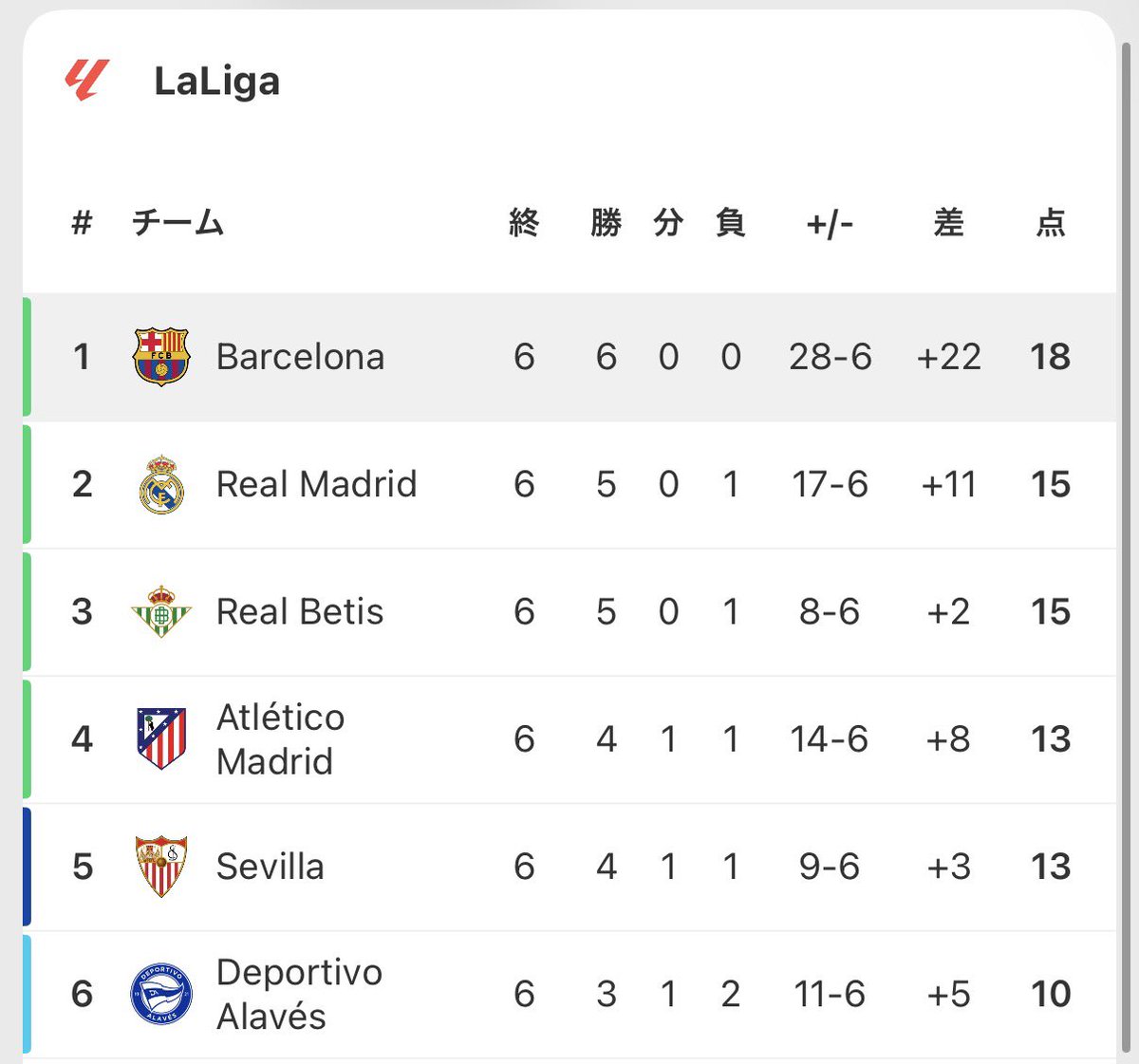Image resolution: width=1139 pixels, height=1064 pixels.
Task: Select the Real Madrid team name
Action: point(316,484)
